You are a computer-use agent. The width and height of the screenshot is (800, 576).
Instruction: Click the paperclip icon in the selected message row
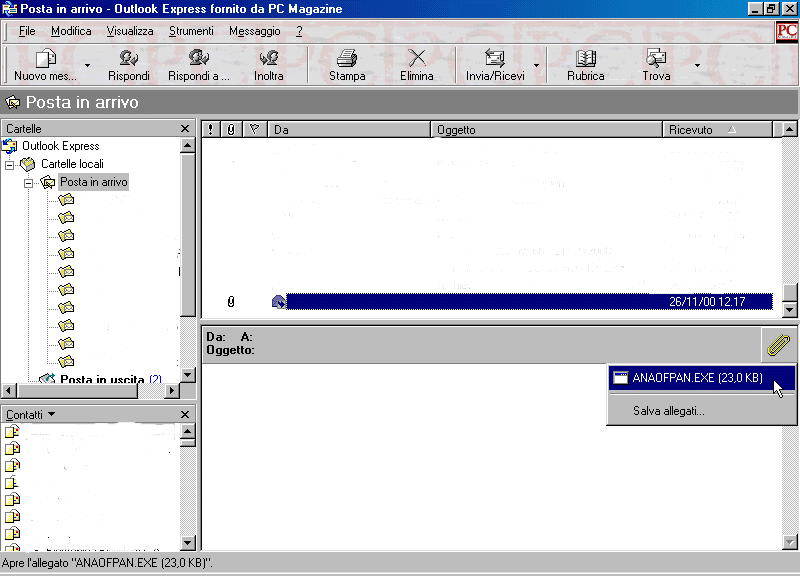231,302
